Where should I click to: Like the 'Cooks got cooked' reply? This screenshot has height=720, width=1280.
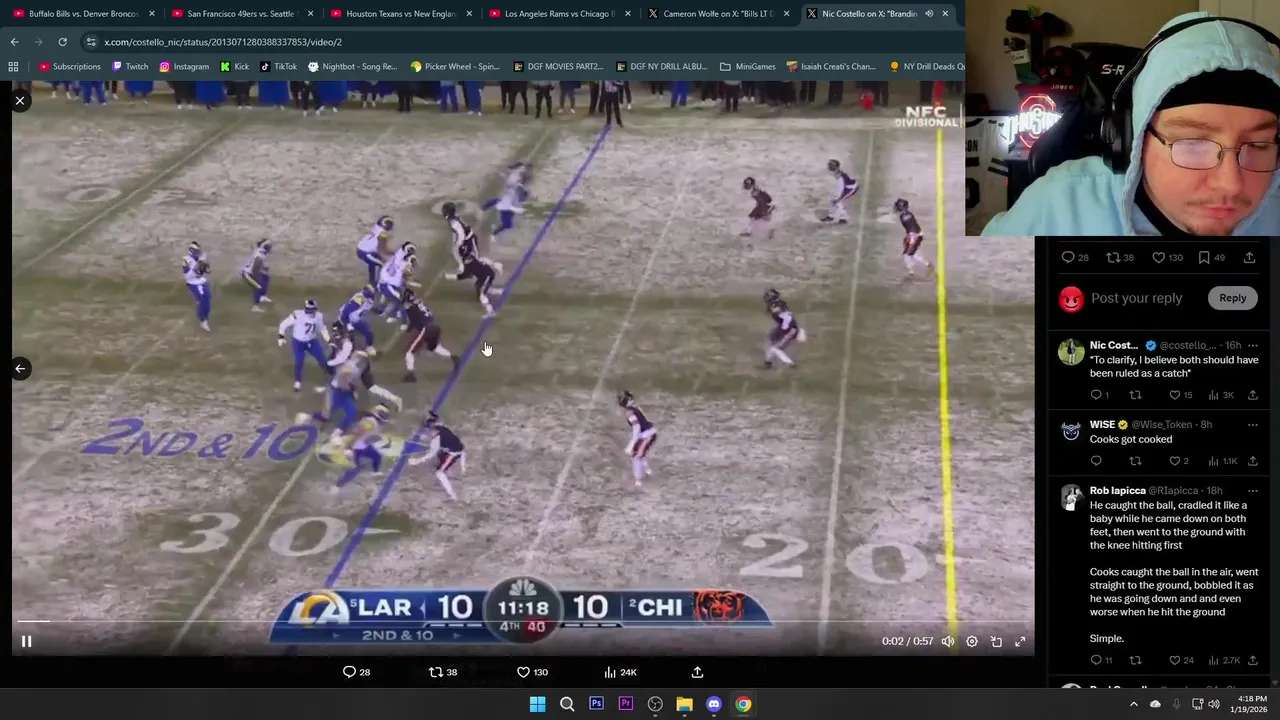(x=1179, y=461)
